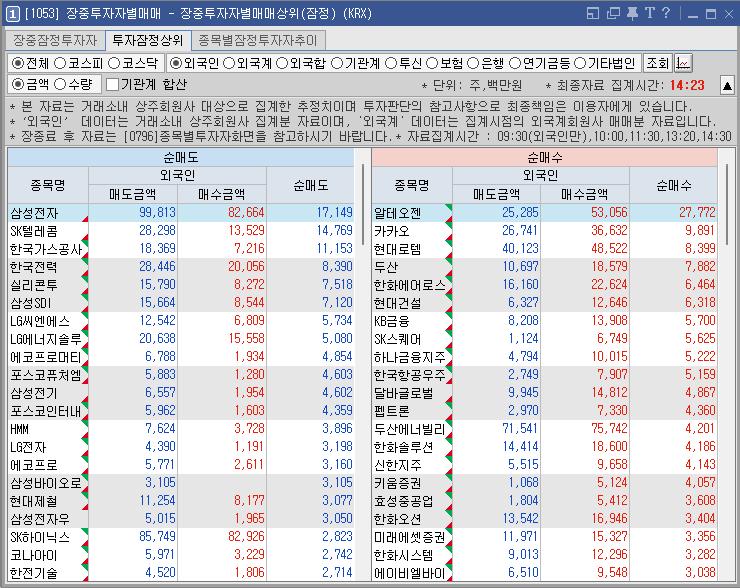The height and width of the screenshot is (588, 740).
Task: Select the 전체 market radio button
Action: coord(18,63)
